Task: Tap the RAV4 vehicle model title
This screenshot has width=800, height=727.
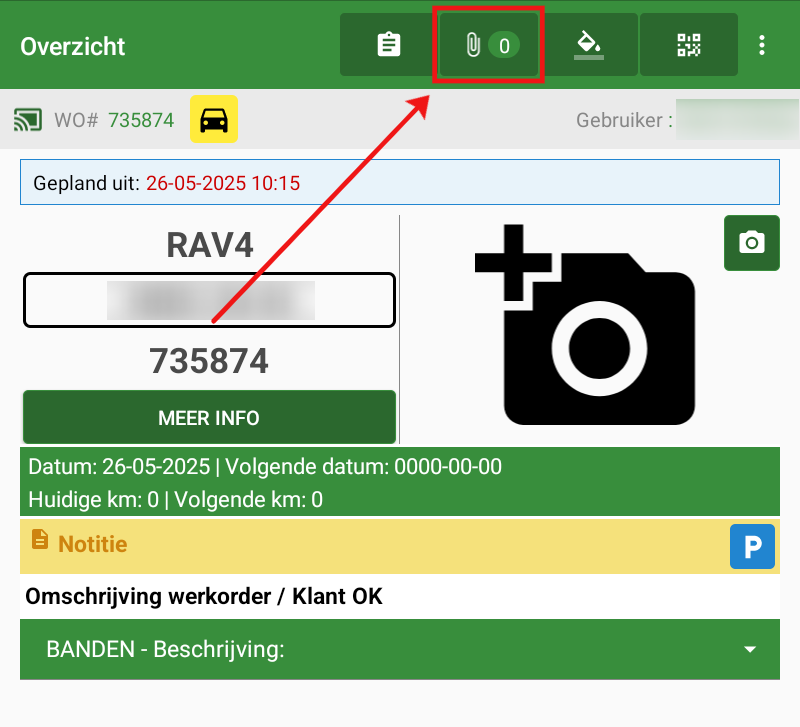Action: (210, 247)
